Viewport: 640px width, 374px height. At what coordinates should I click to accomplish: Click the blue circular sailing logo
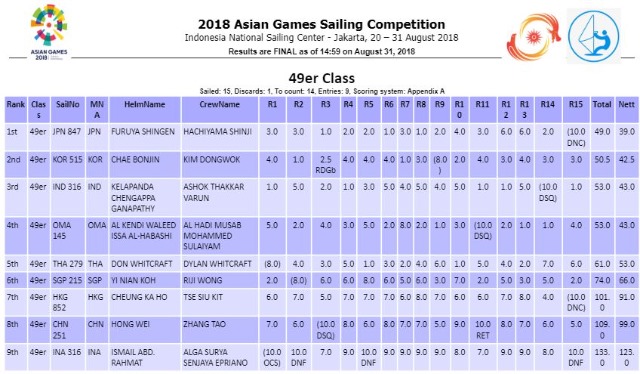[x=594, y=36]
